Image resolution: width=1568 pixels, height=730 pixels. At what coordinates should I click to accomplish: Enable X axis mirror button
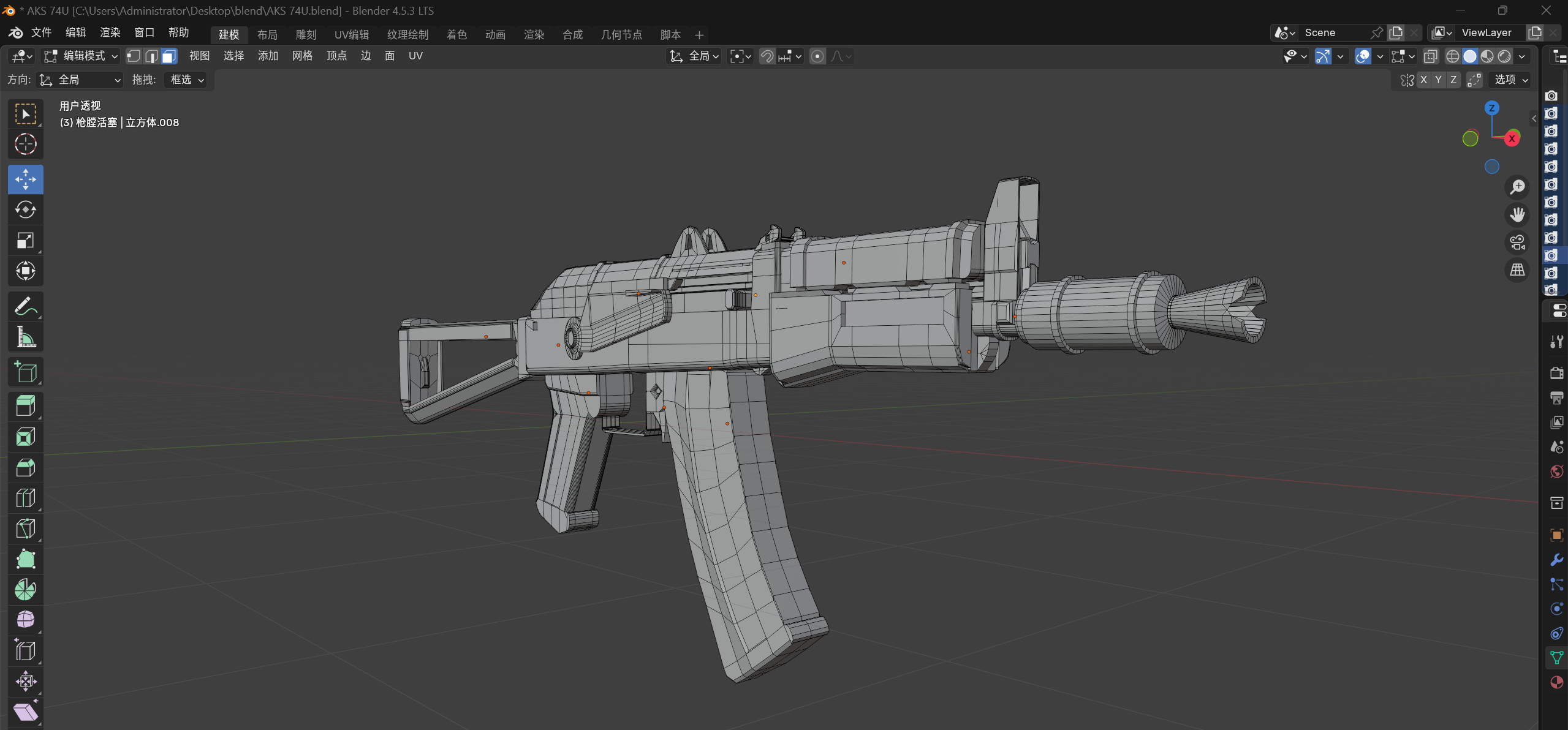tap(1423, 80)
